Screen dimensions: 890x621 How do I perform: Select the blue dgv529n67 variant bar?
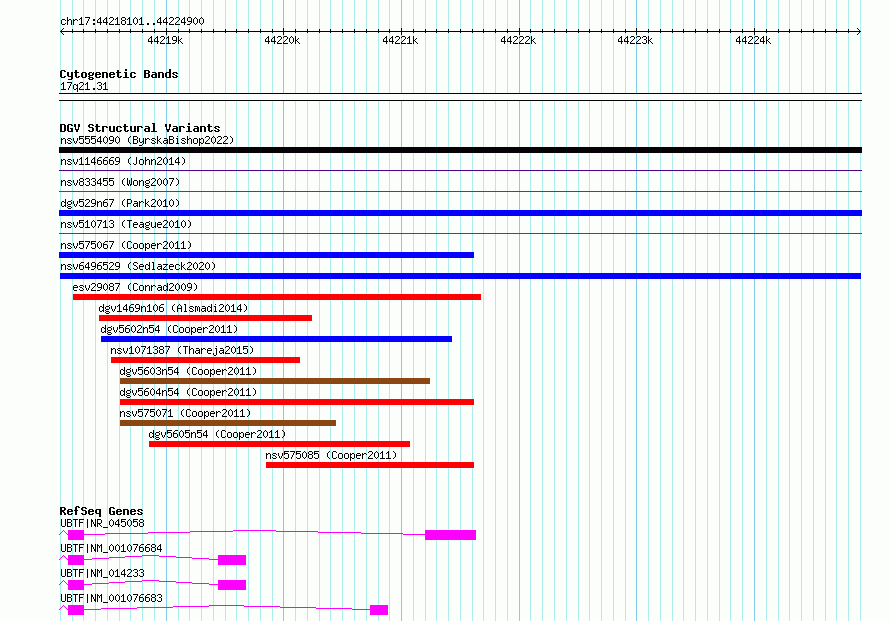coord(460,213)
